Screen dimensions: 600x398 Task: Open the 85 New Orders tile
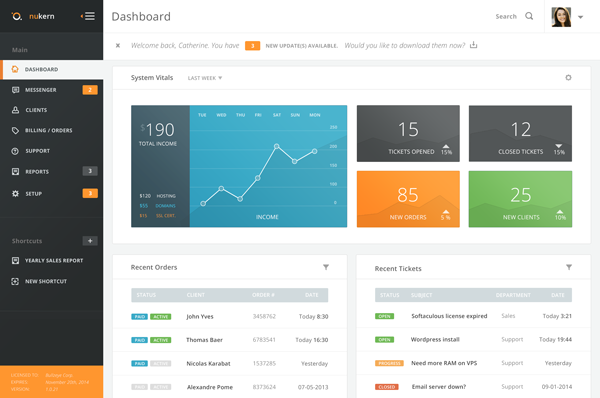[x=408, y=199]
